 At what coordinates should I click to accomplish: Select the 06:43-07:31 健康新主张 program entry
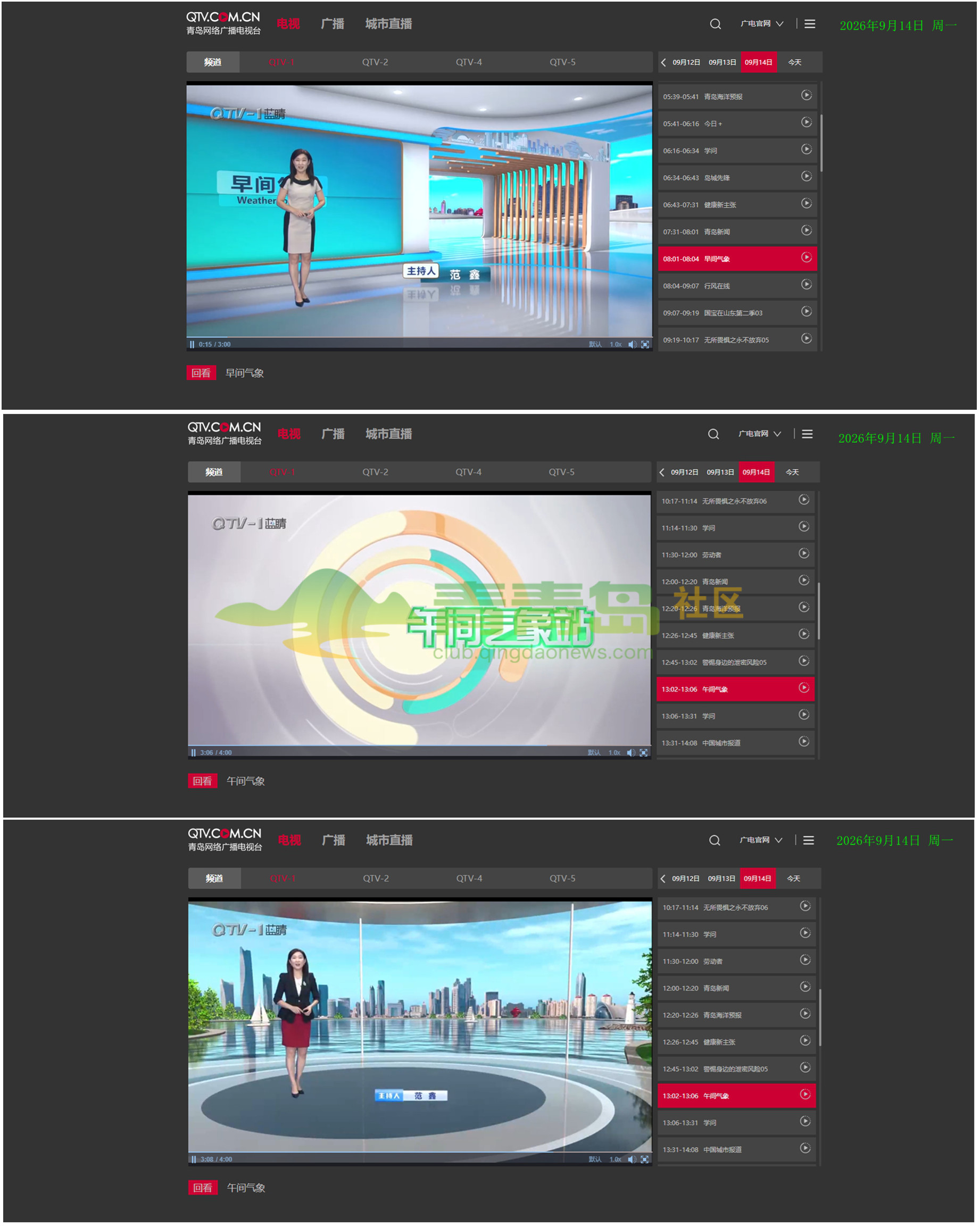click(737, 205)
